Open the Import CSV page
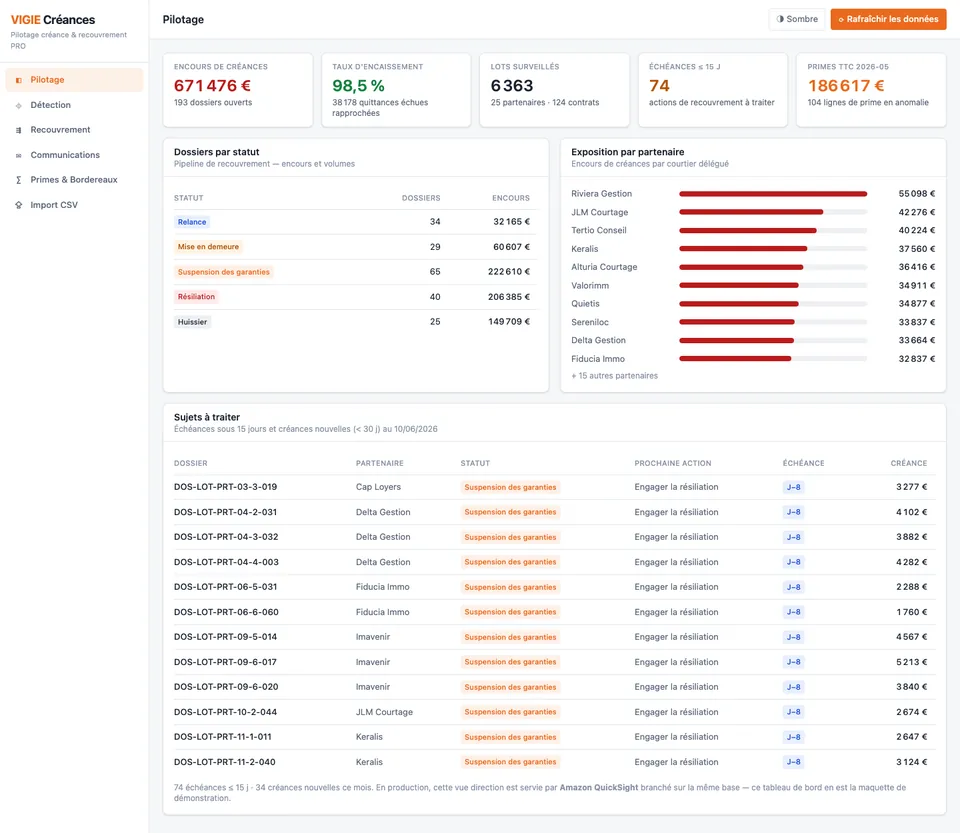Image resolution: width=960 pixels, height=833 pixels. [74, 205]
